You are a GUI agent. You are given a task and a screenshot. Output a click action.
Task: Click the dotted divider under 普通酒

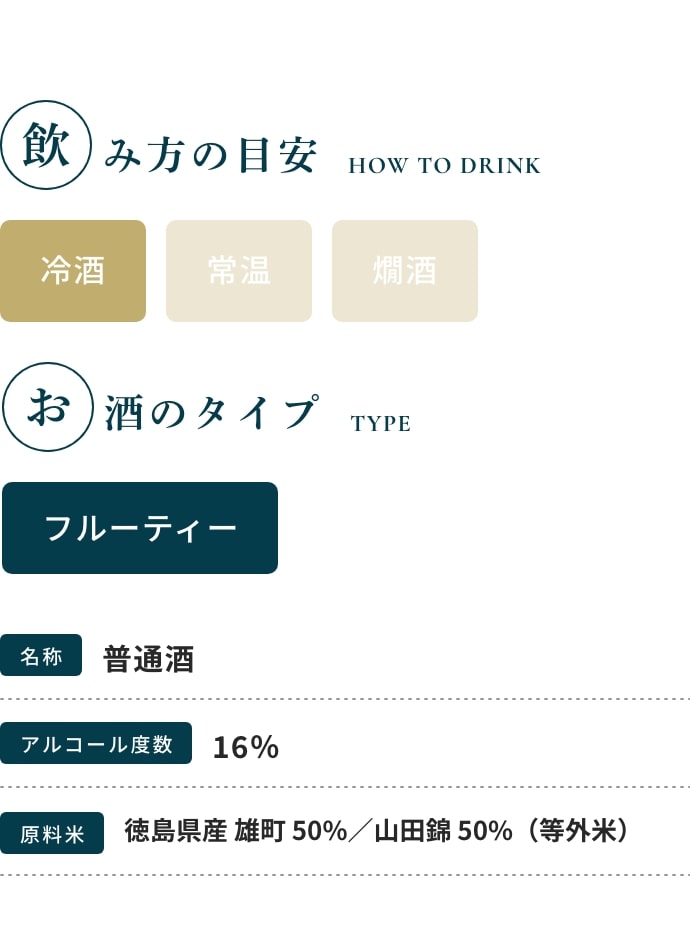coord(345,699)
